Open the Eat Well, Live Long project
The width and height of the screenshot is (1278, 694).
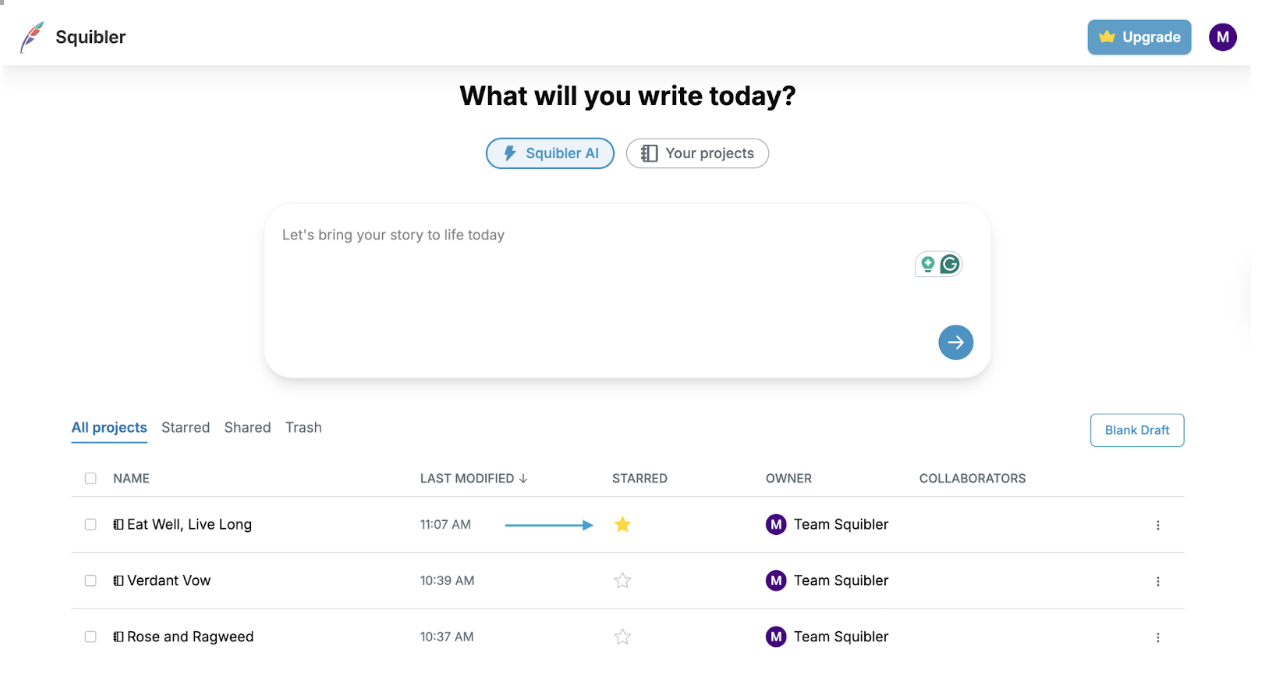pos(189,524)
